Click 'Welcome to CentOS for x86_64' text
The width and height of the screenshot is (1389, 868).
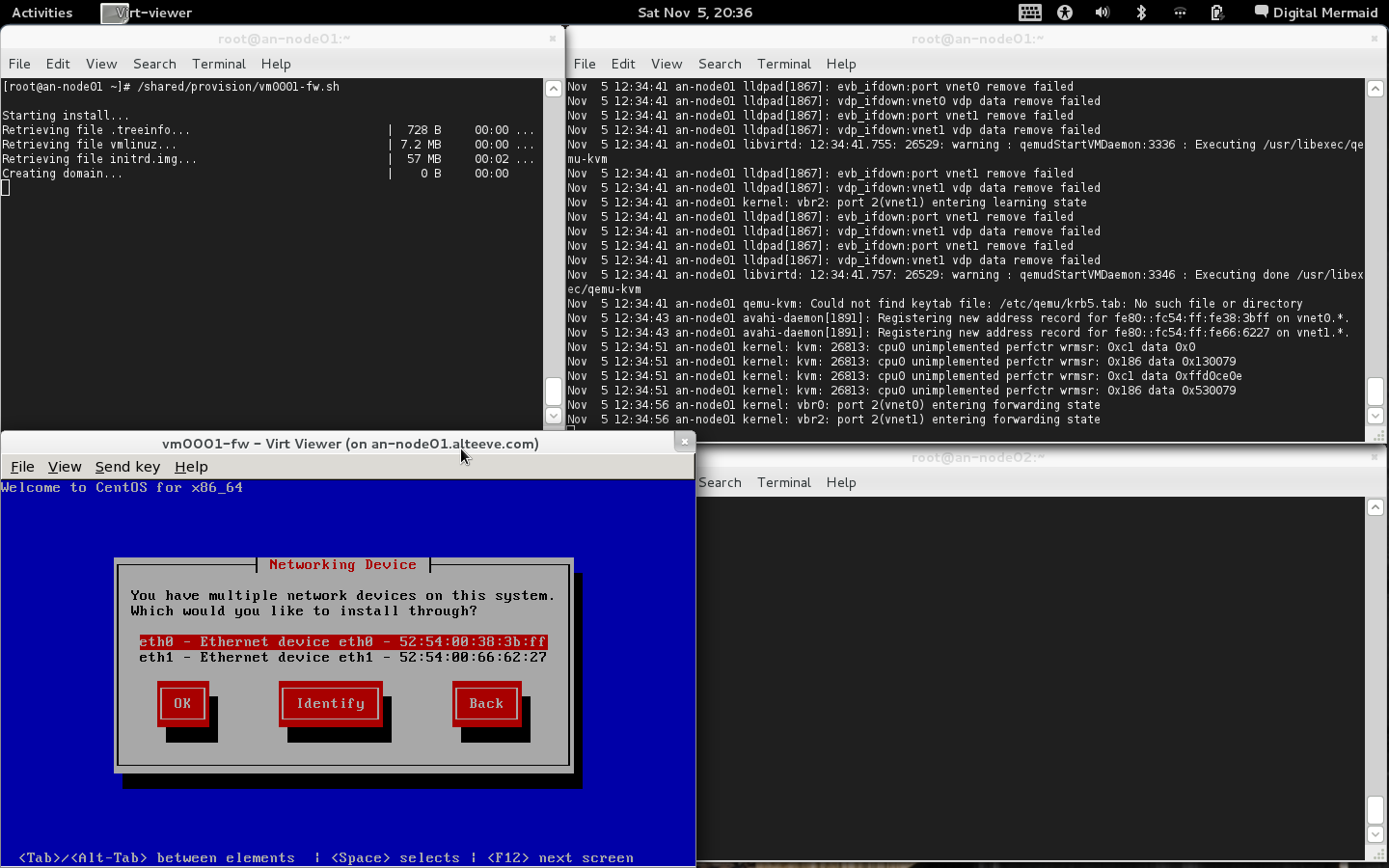pyautogui.click(x=123, y=488)
